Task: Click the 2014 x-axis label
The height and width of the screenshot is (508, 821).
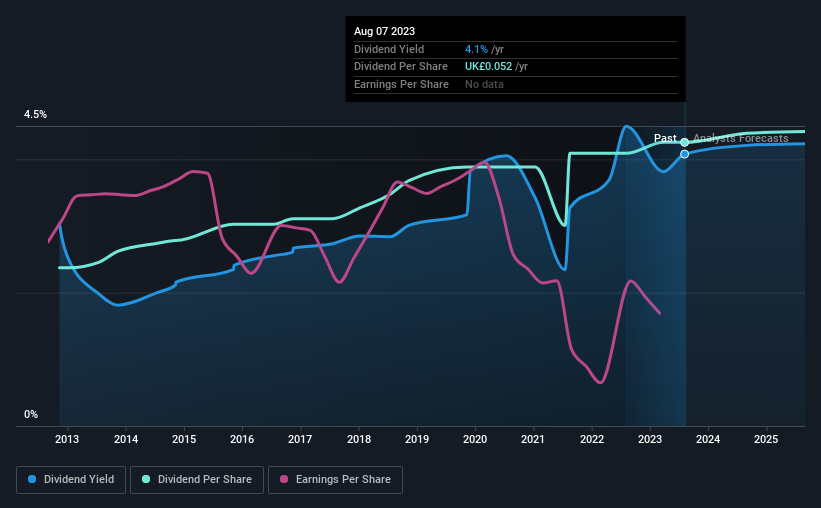Action: click(126, 439)
